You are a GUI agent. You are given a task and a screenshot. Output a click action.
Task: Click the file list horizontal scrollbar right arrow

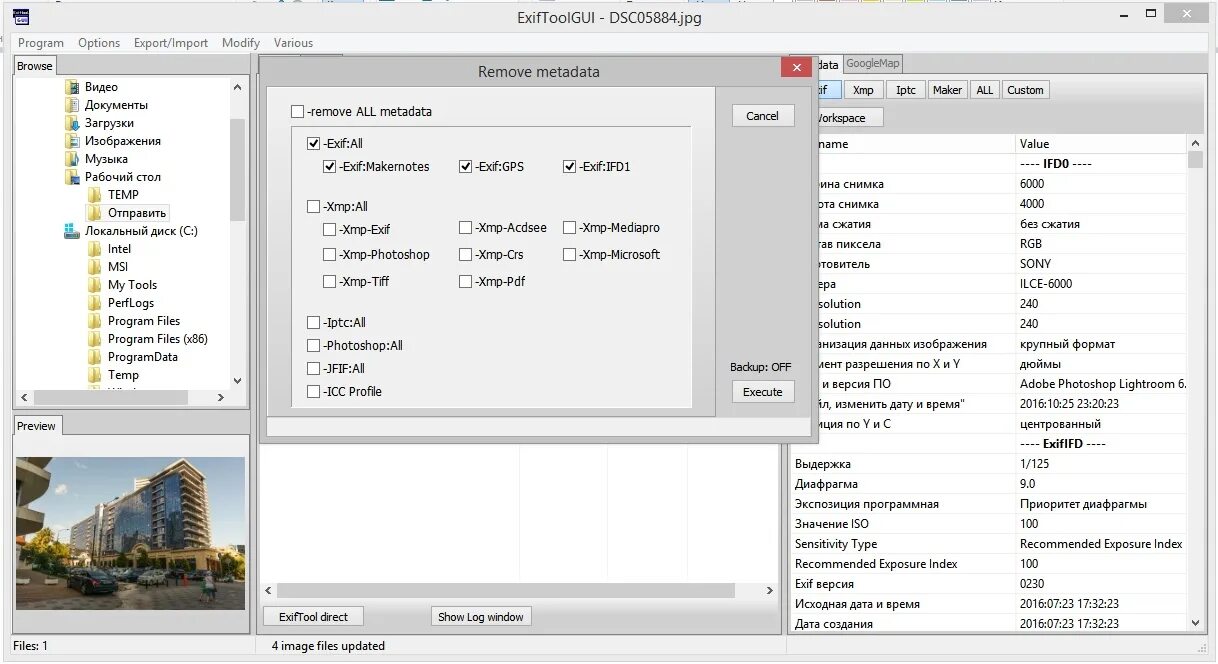(x=769, y=591)
